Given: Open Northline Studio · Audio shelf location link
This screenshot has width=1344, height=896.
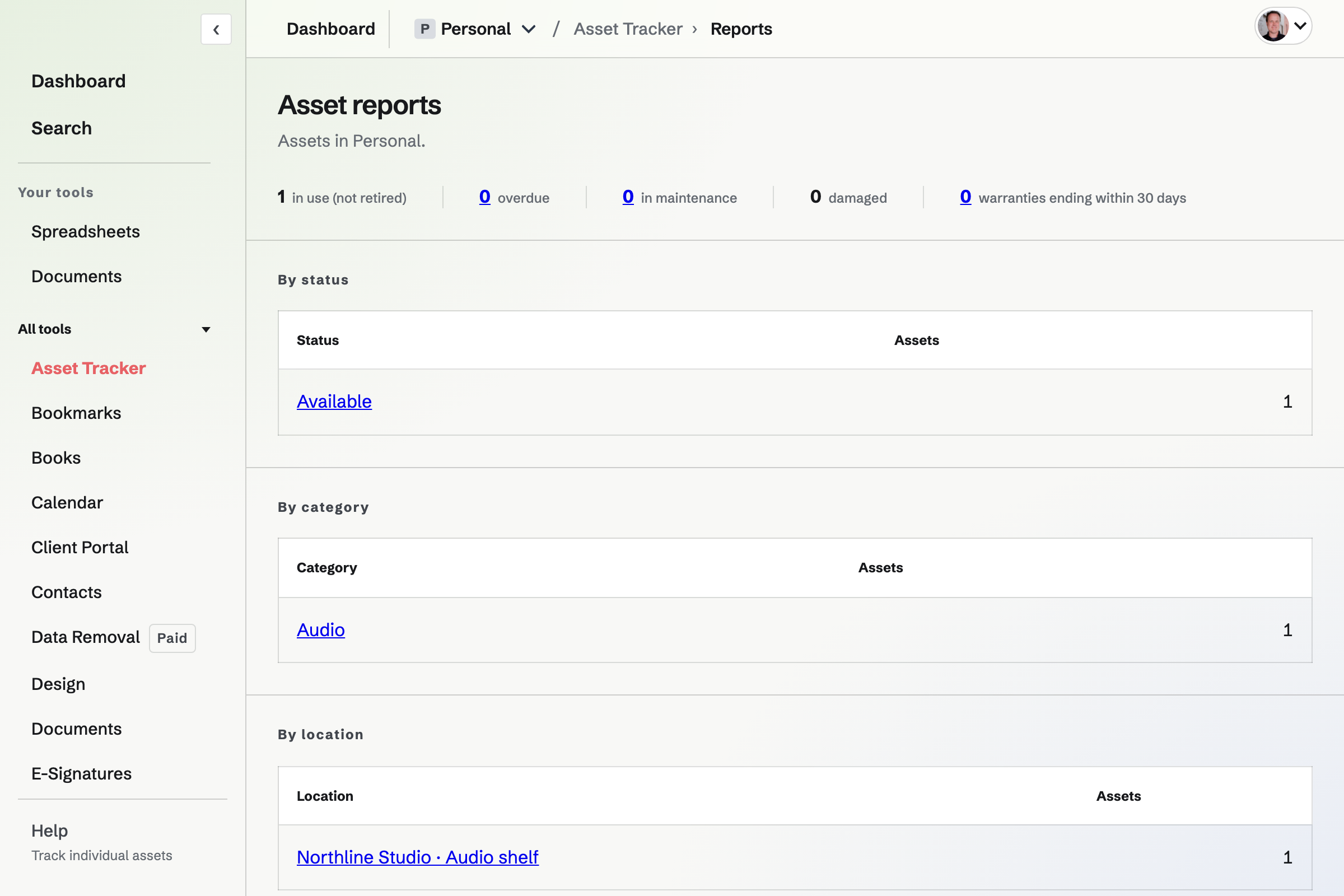Looking at the screenshot, I should click(x=418, y=857).
